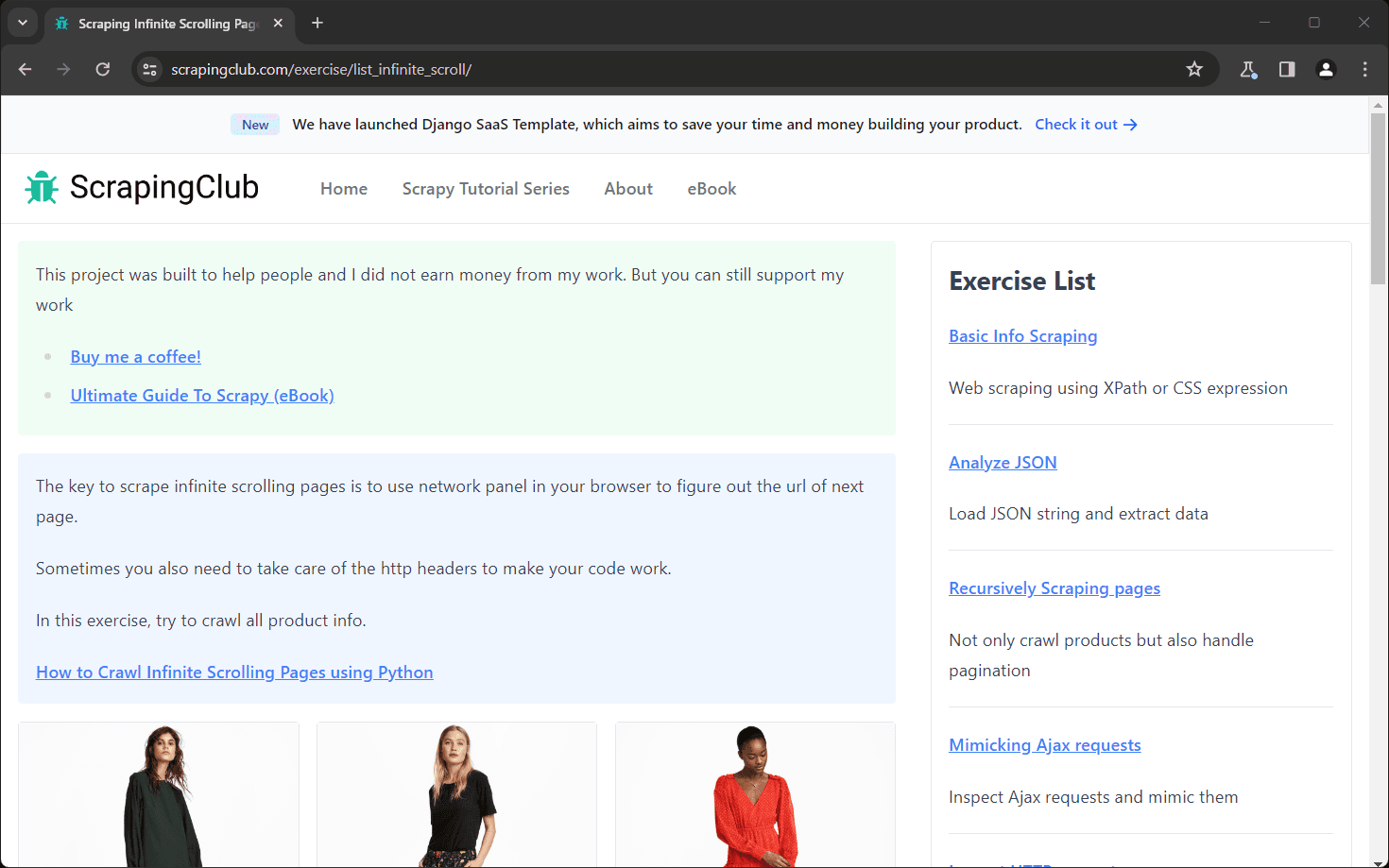The height and width of the screenshot is (868, 1389).
Task: Go to the About page
Action: tap(628, 189)
